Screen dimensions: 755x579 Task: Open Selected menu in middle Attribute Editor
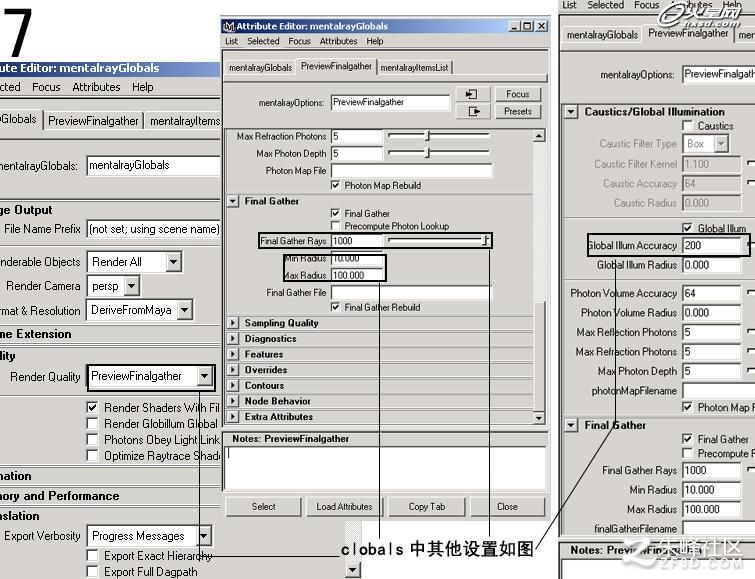[263, 41]
